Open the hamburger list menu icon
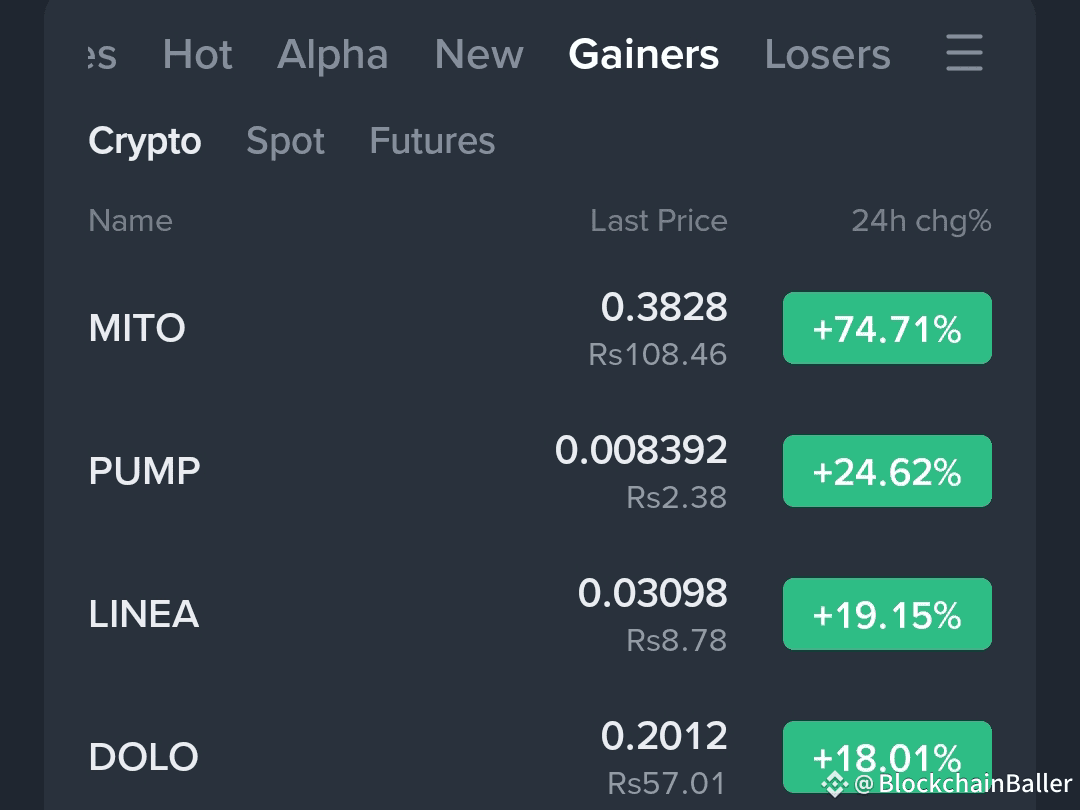Viewport: 1080px width, 810px height. [x=964, y=53]
